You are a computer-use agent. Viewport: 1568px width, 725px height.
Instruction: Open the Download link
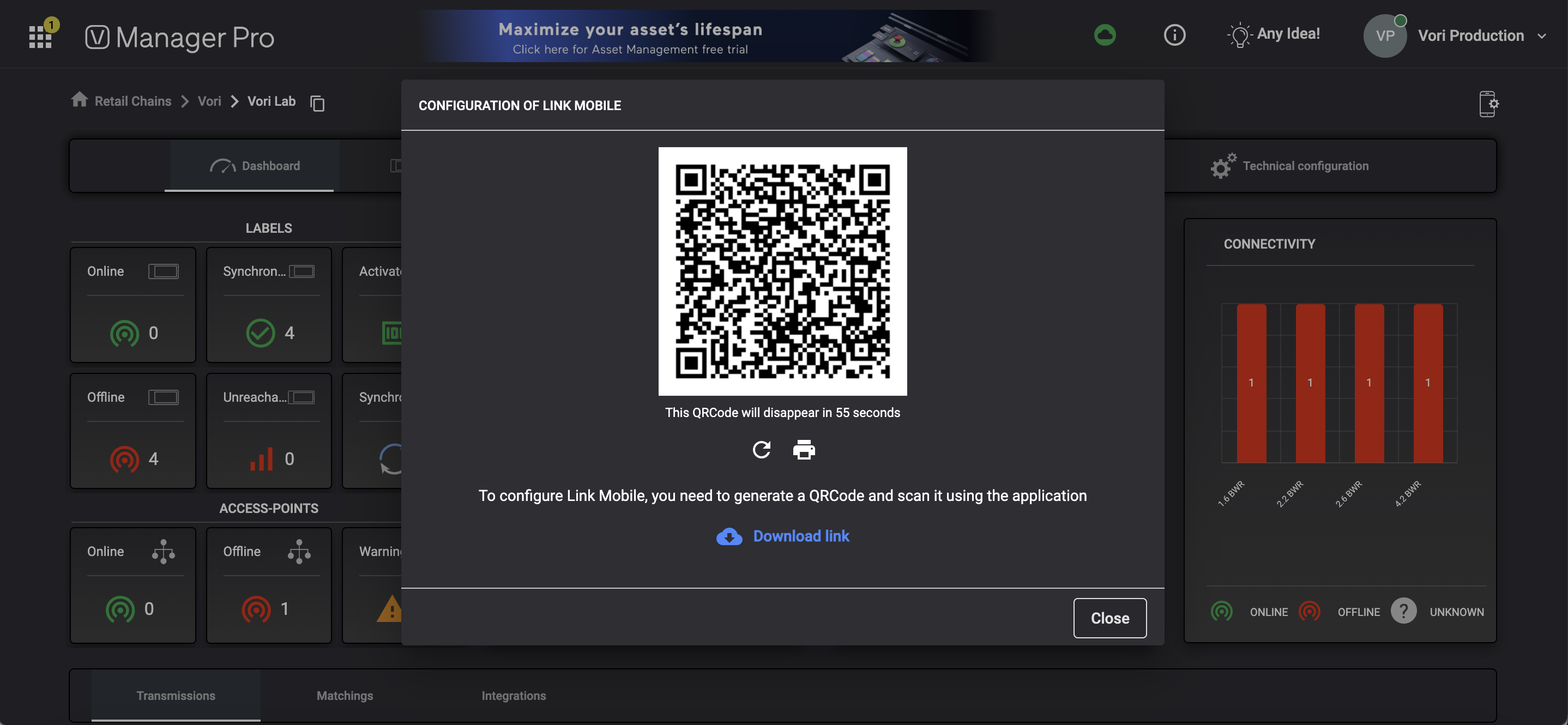click(800, 536)
